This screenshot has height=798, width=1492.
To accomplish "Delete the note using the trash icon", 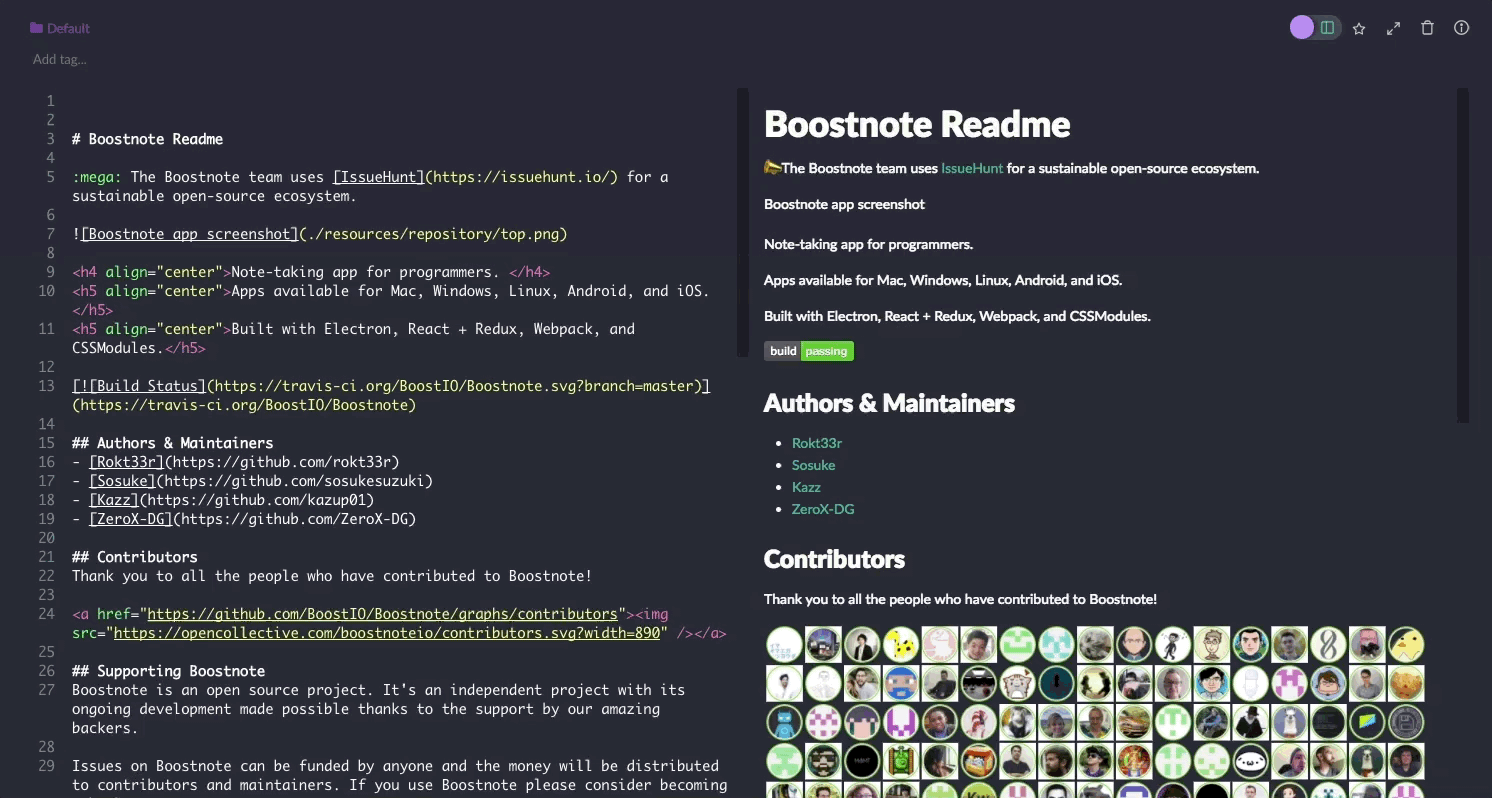I will [1427, 28].
